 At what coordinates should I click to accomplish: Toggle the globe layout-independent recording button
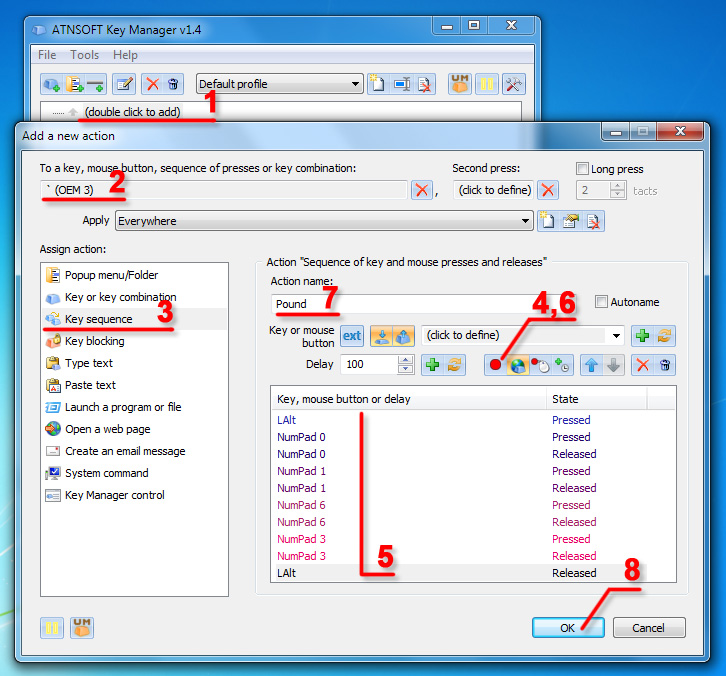point(518,365)
